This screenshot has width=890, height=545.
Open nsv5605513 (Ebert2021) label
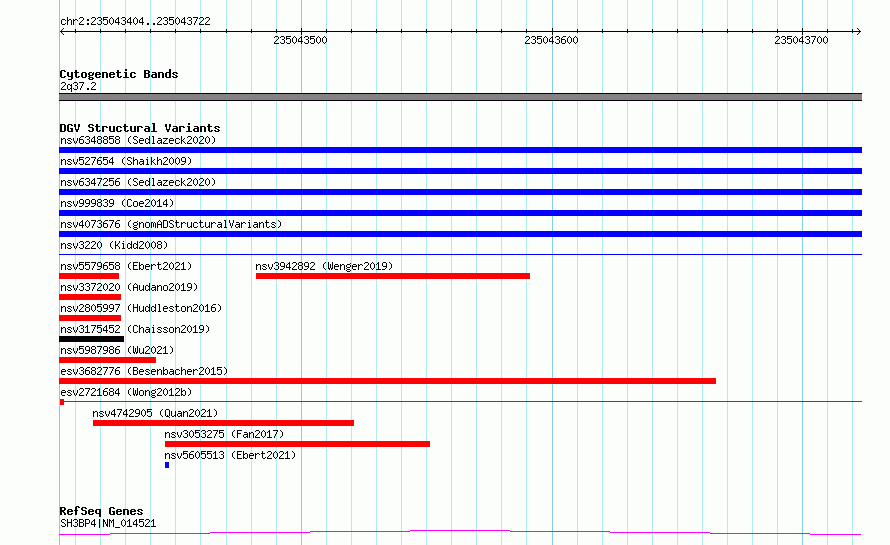click(230, 455)
